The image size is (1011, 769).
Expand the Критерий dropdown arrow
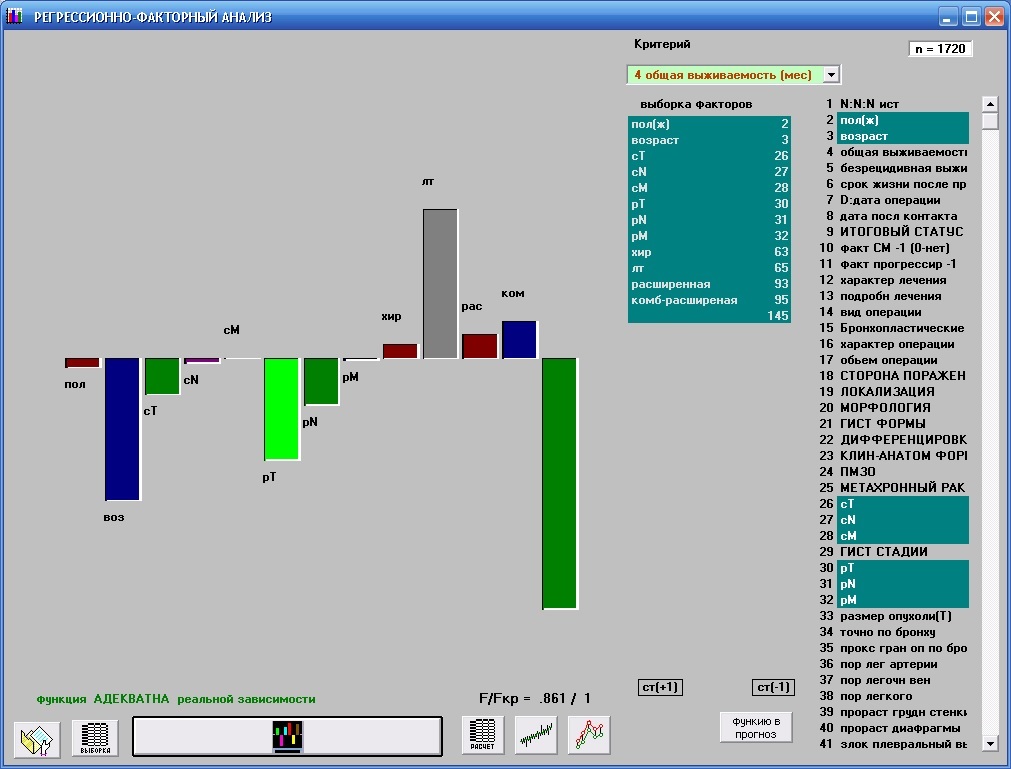(831, 75)
